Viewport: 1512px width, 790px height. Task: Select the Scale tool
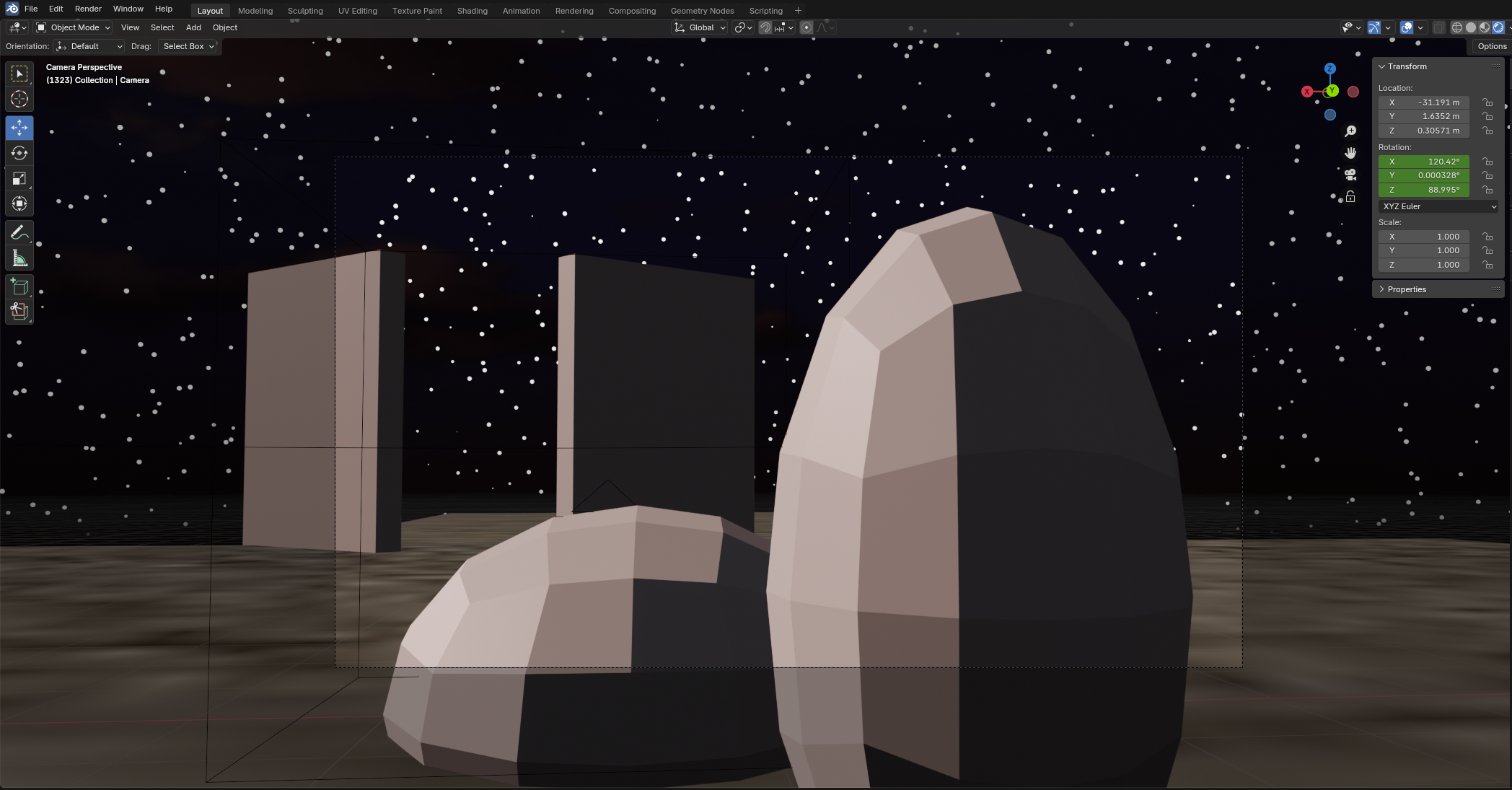click(19, 178)
